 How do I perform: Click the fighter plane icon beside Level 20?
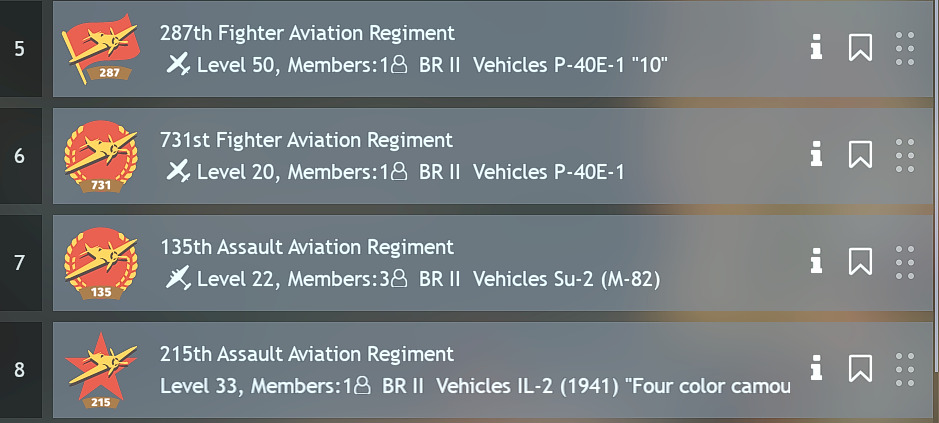178,171
